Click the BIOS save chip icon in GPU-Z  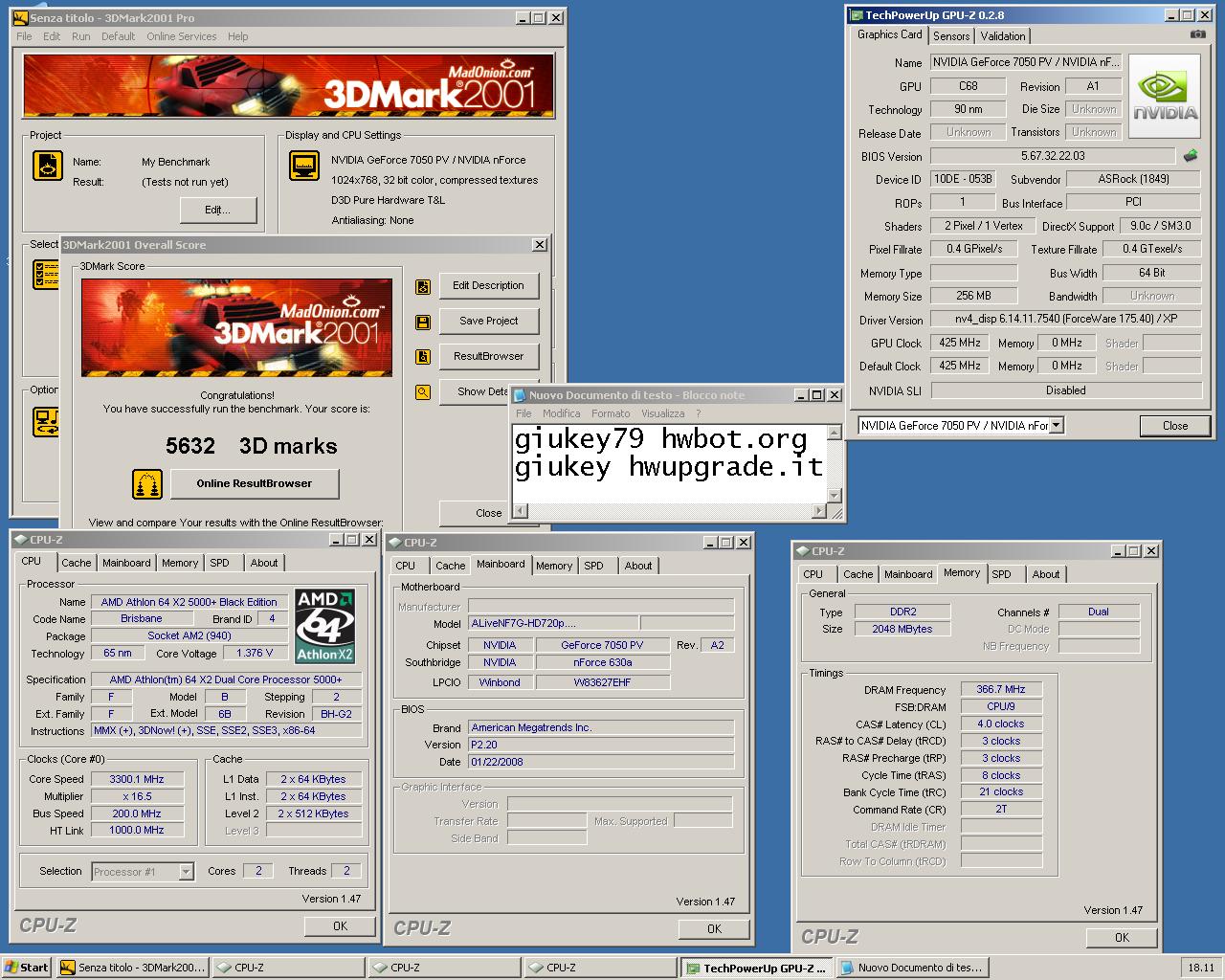pos(1191,155)
